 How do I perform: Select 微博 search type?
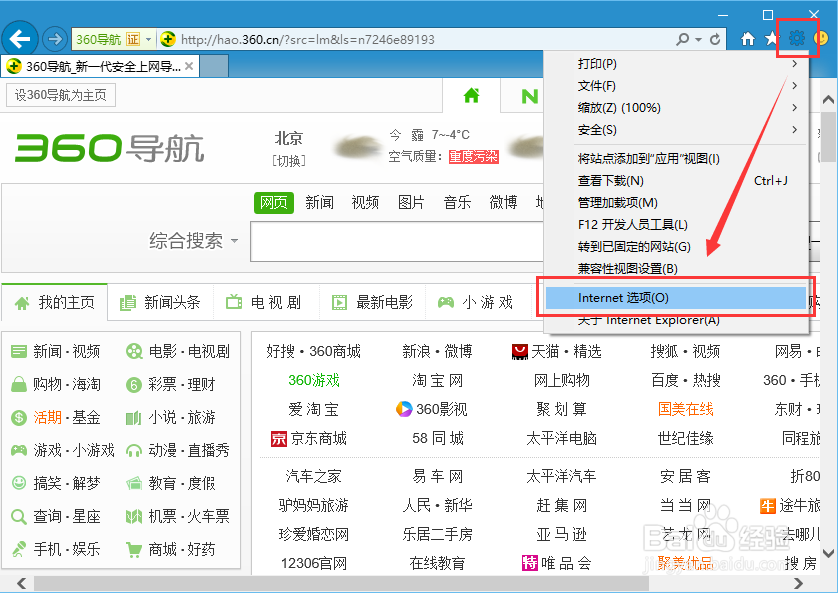click(x=503, y=202)
